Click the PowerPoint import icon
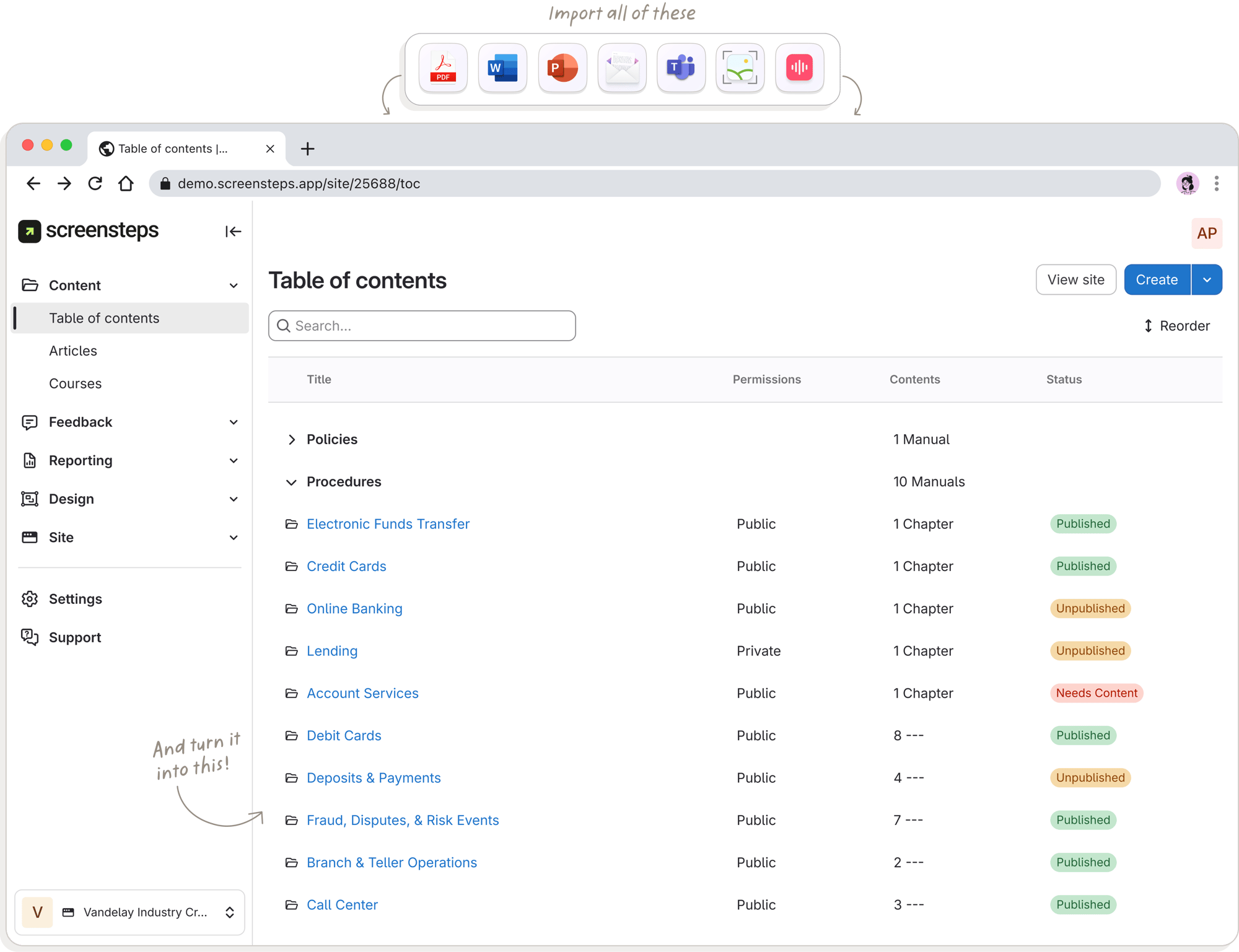Screen dimensions: 1239x952 coord(562,68)
